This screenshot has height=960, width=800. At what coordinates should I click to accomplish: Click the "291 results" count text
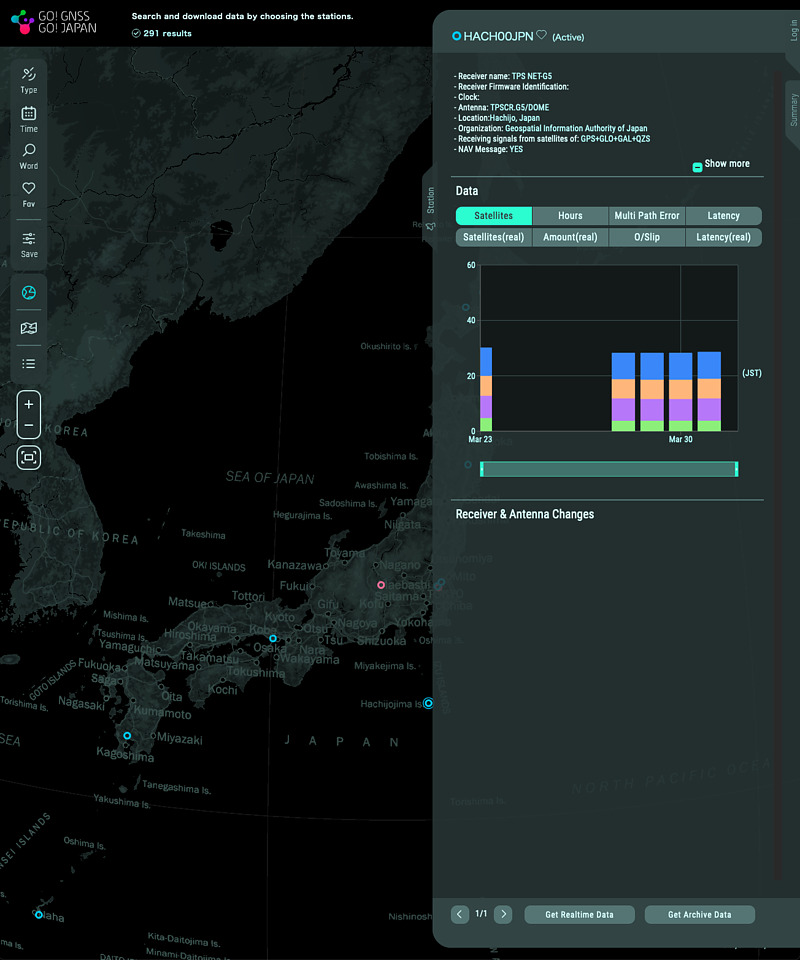(167, 33)
